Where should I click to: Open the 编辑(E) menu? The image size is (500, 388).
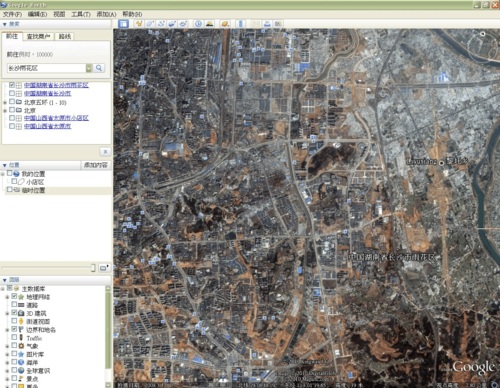tap(37, 14)
